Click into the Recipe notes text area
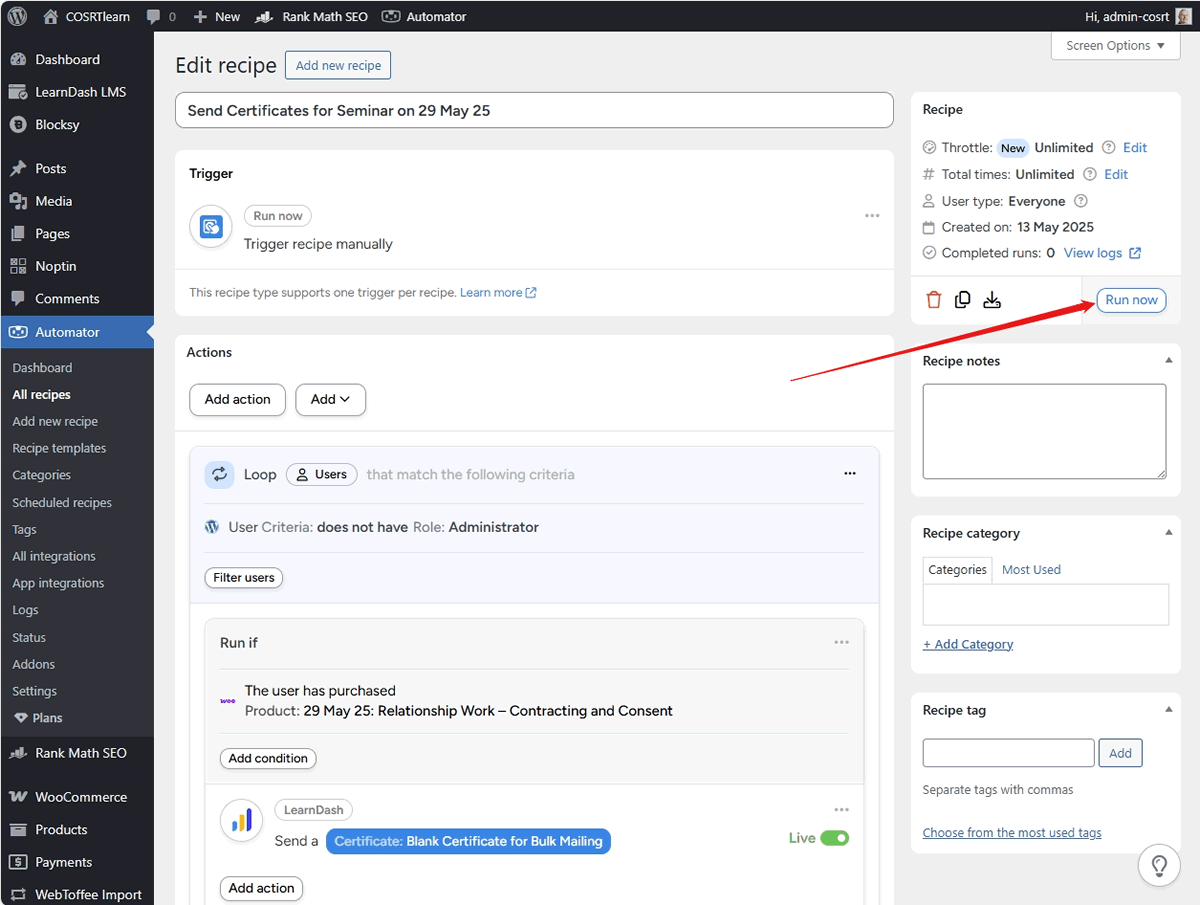Image resolution: width=1200 pixels, height=905 pixels. pyautogui.click(x=1044, y=432)
